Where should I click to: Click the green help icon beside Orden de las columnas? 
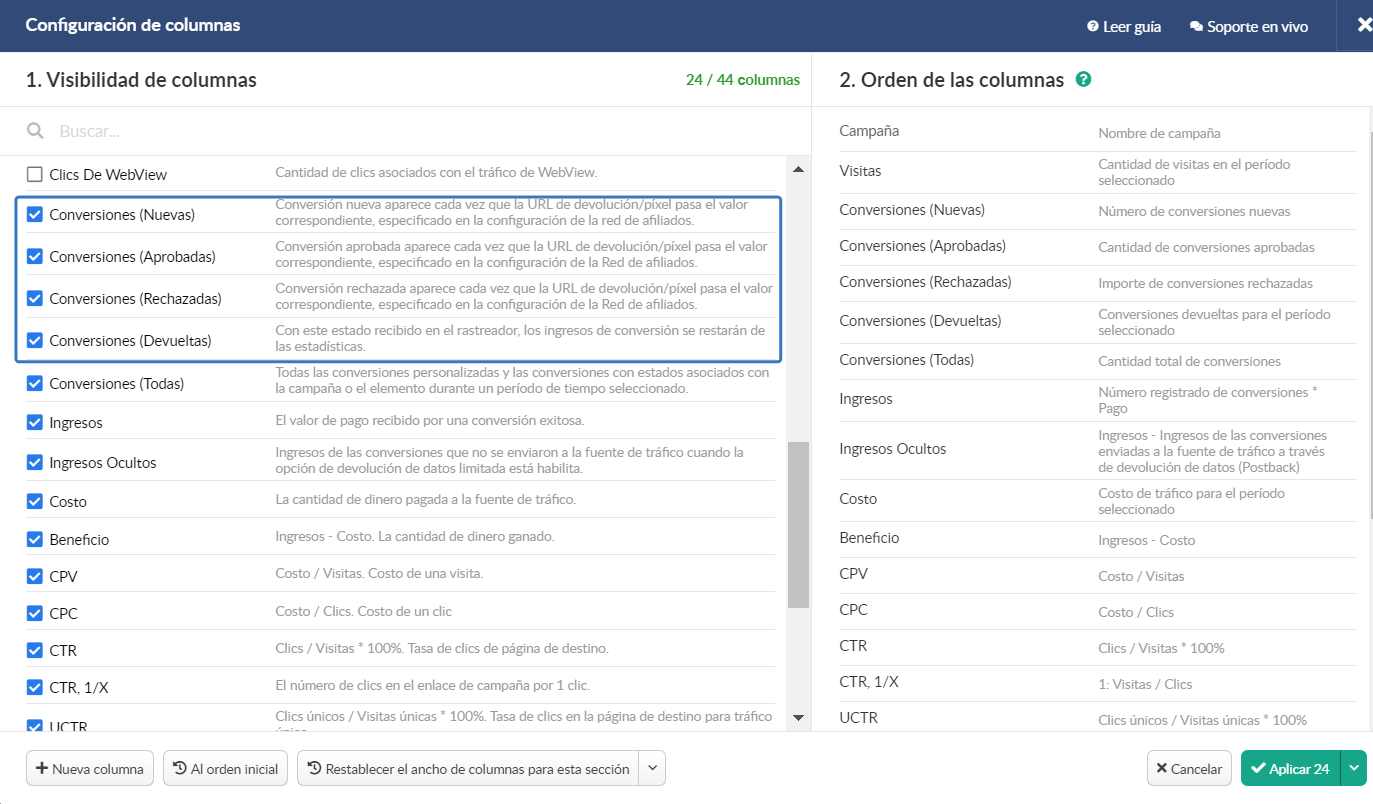pos(1083,80)
